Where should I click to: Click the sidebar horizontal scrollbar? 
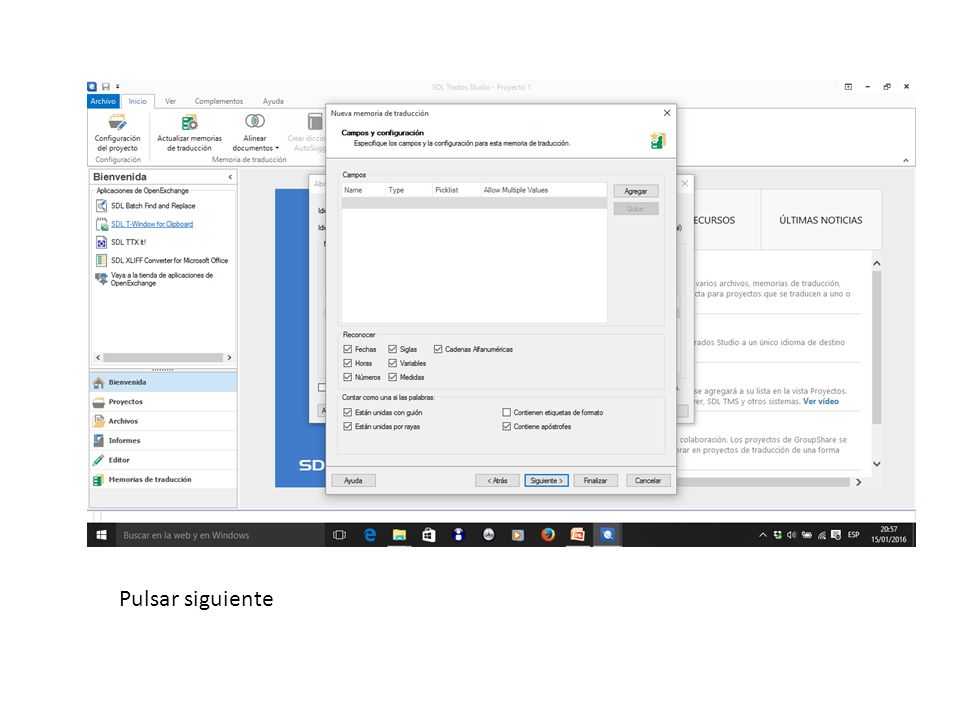tap(163, 358)
